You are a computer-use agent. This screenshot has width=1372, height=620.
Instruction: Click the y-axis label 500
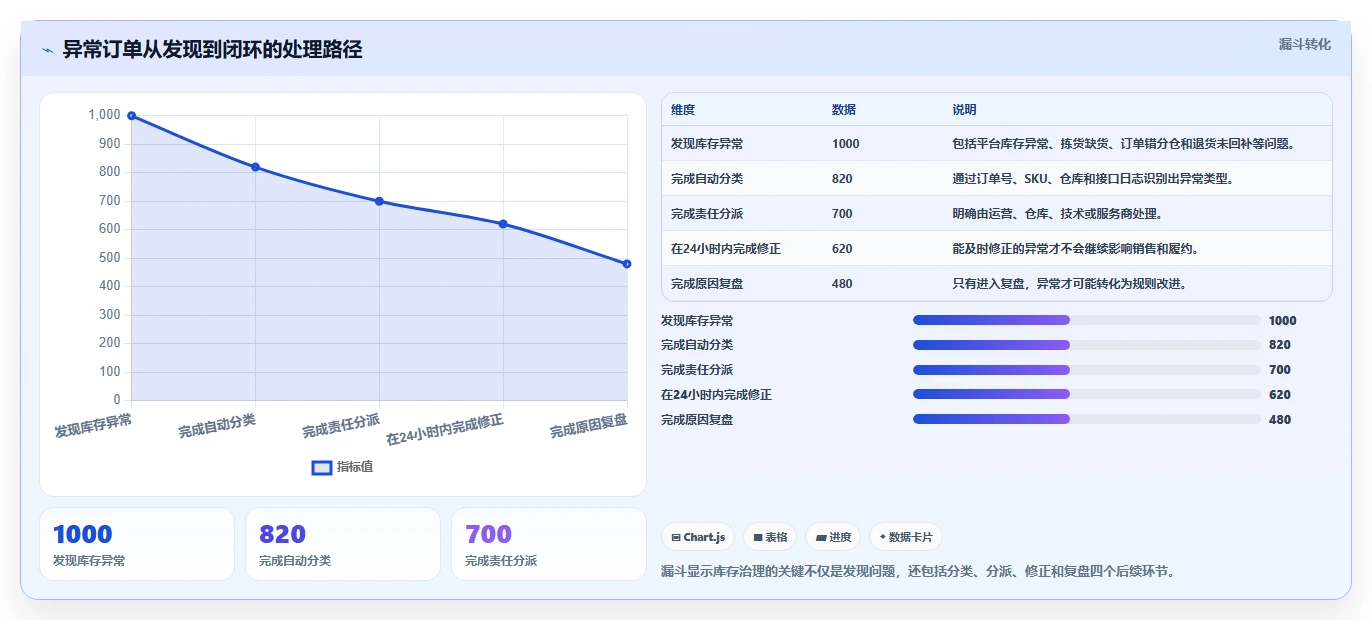(110, 258)
